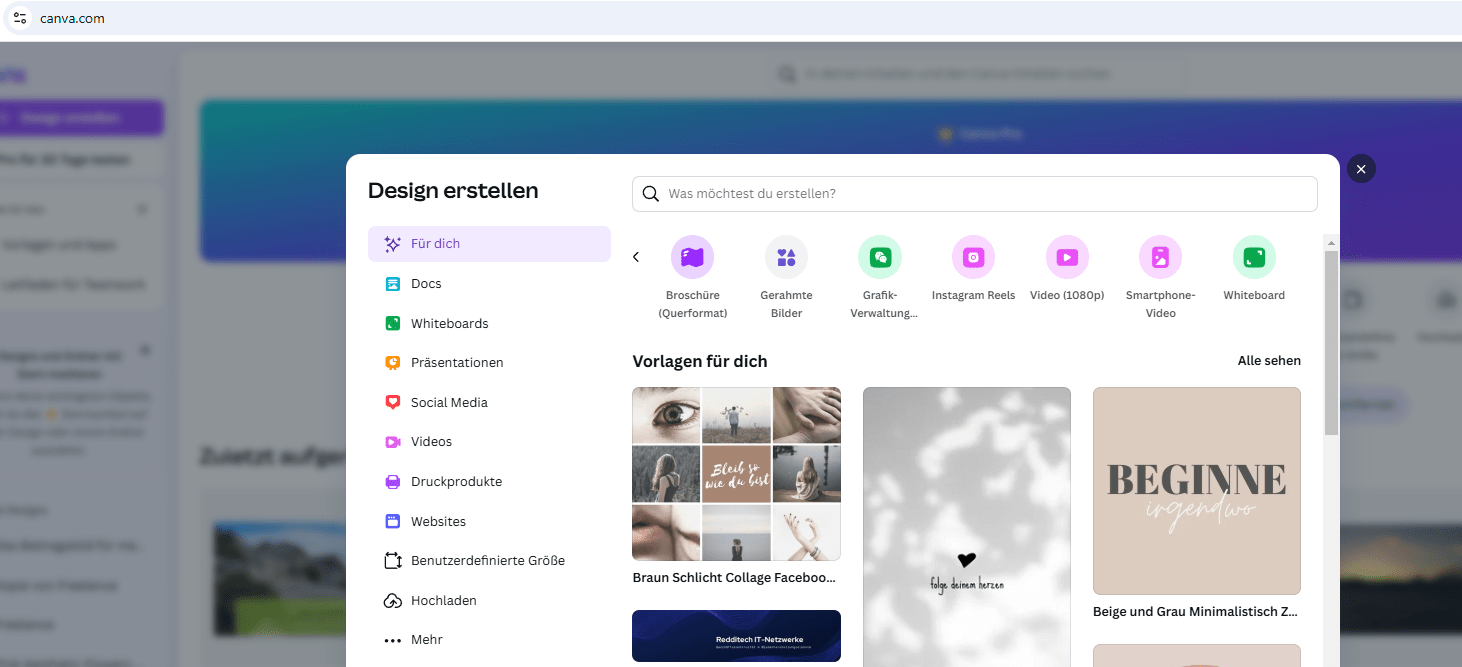Open the Braun Schlicht Collage template thumbnail
1462x667 pixels.
pos(736,474)
